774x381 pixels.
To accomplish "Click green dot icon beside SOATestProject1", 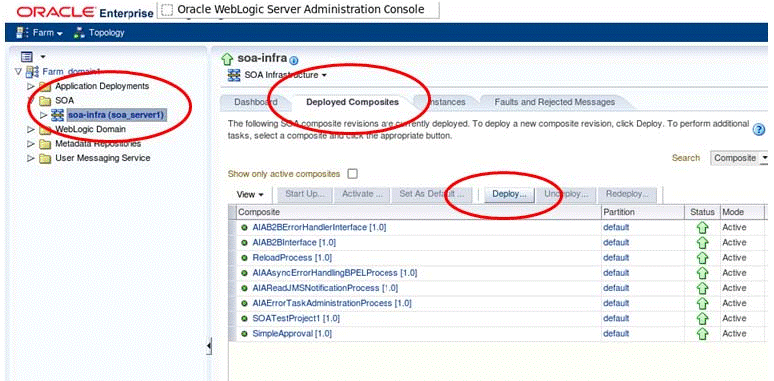I will [243, 319].
